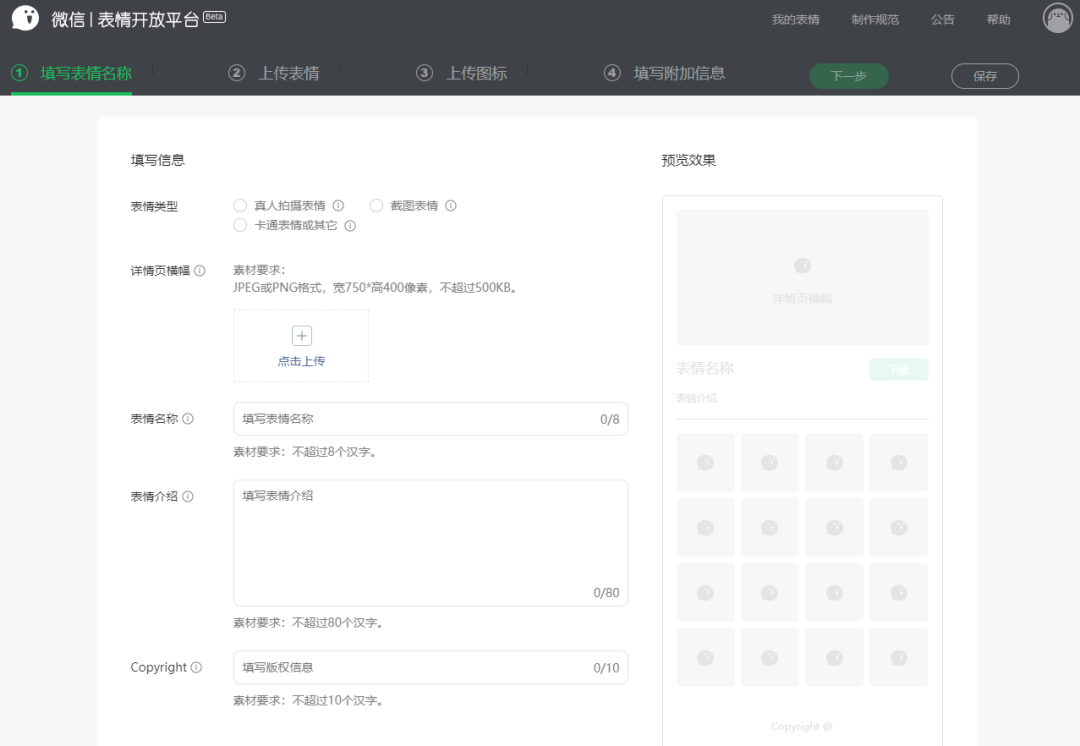1080x746 pixels.
Task: Open step 4 填写附加信息 tab
Action: [665, 73]
